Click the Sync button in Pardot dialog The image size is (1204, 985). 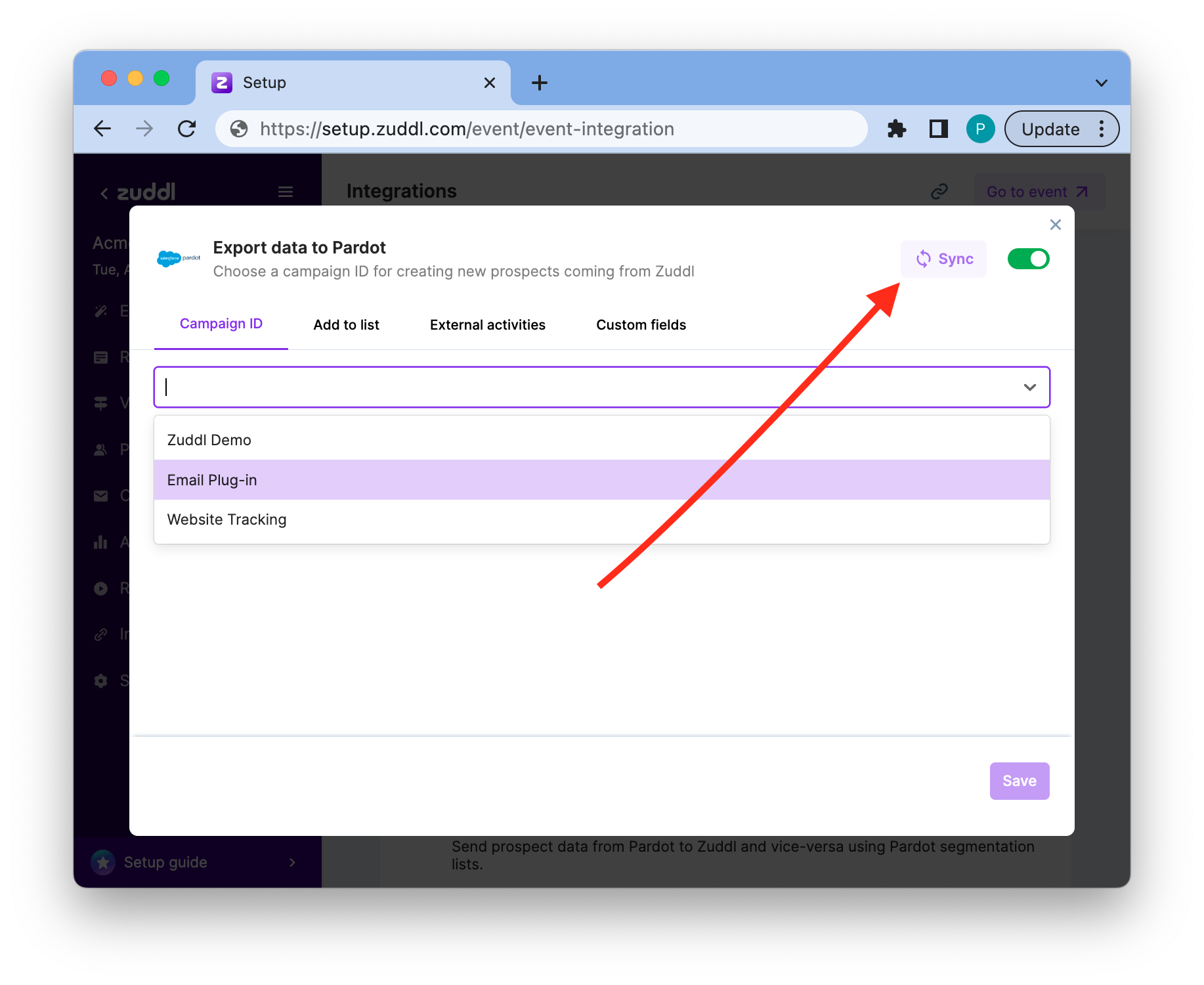point(943,259)
